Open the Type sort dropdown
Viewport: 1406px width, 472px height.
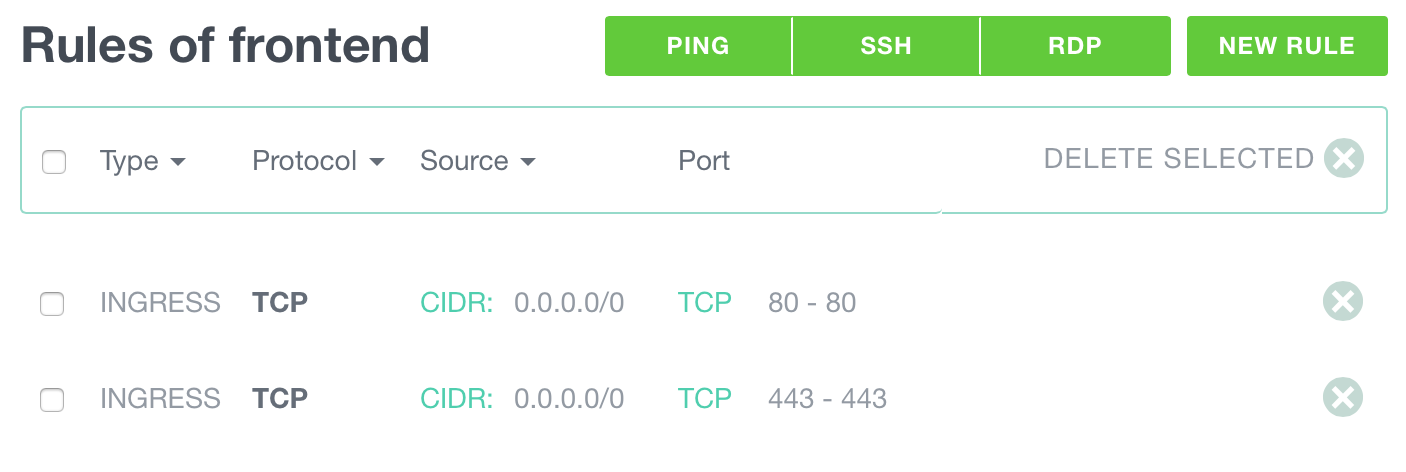pyautogui.click(x=143, y=161)
